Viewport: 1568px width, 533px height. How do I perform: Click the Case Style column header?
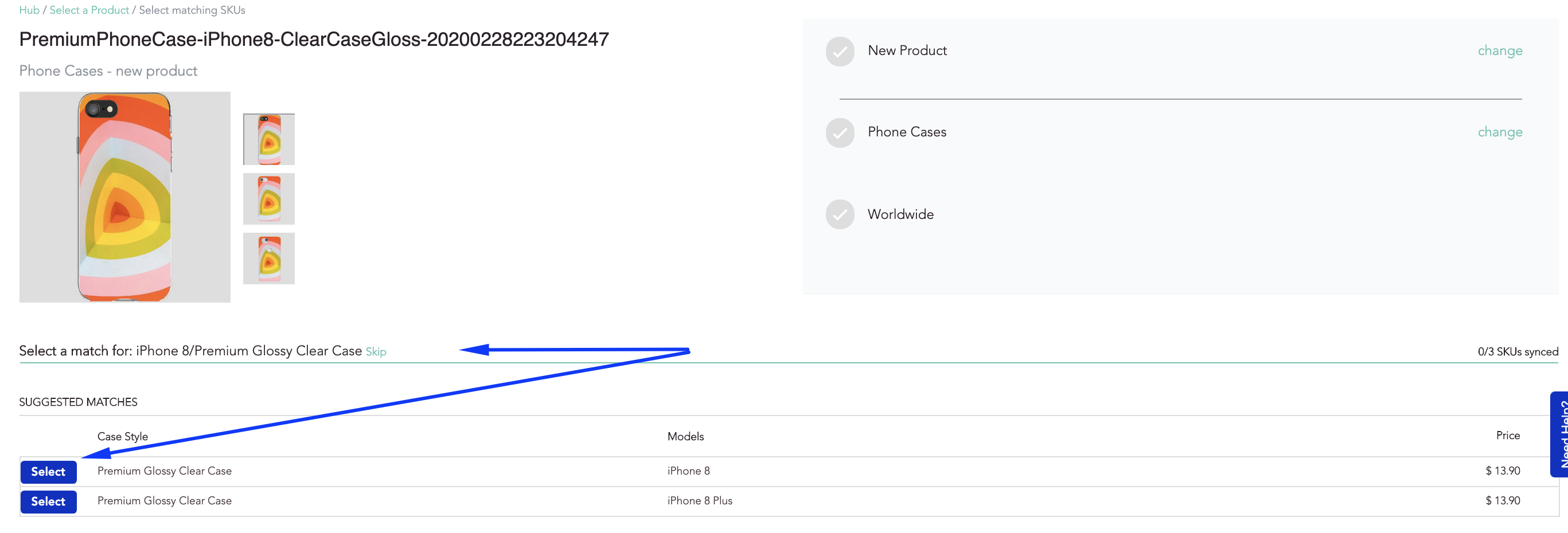pyautogui.click(x=122, y=436)
